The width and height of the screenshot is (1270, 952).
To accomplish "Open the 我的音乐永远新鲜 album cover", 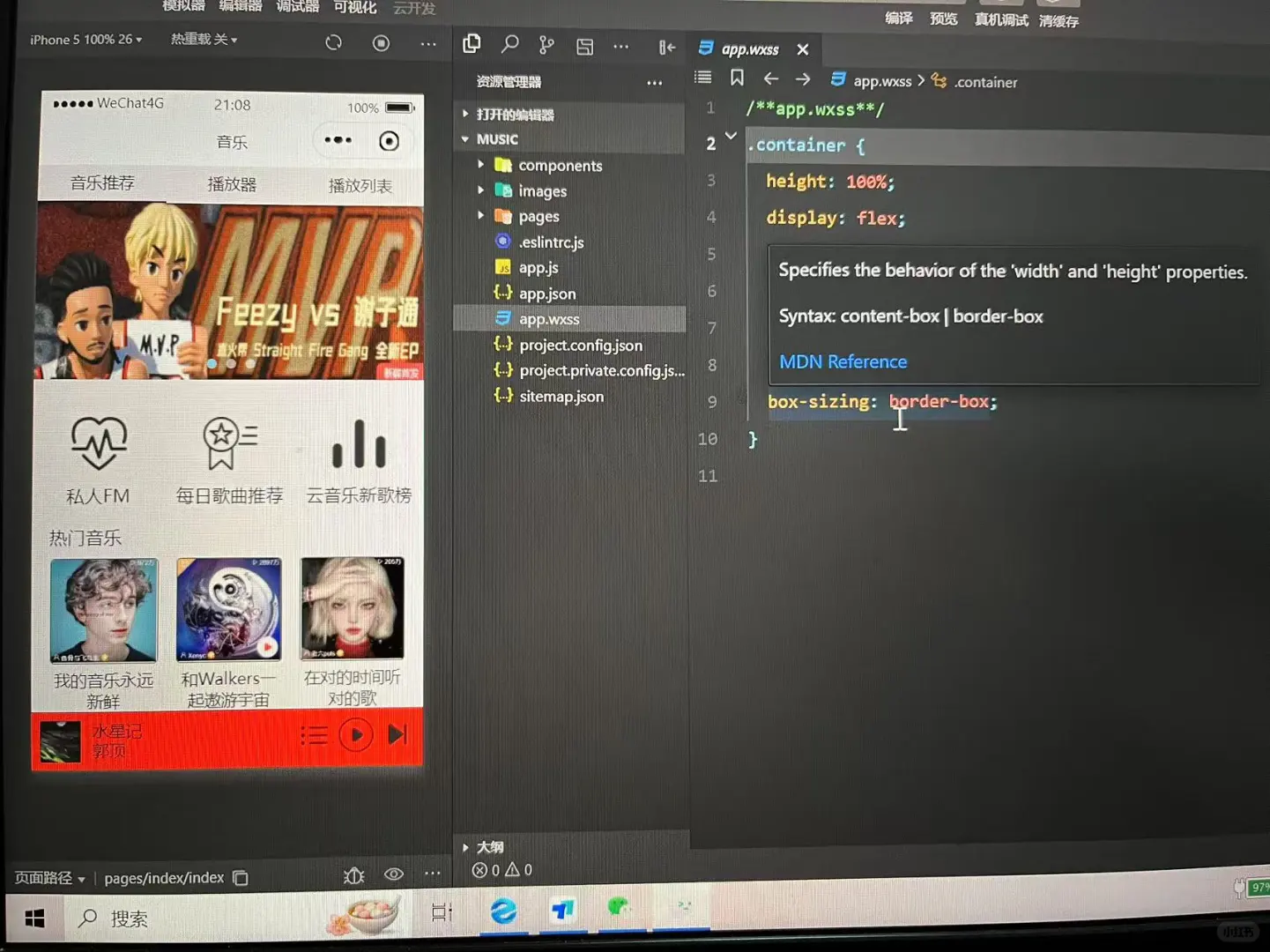I will (x=103, y=610).
